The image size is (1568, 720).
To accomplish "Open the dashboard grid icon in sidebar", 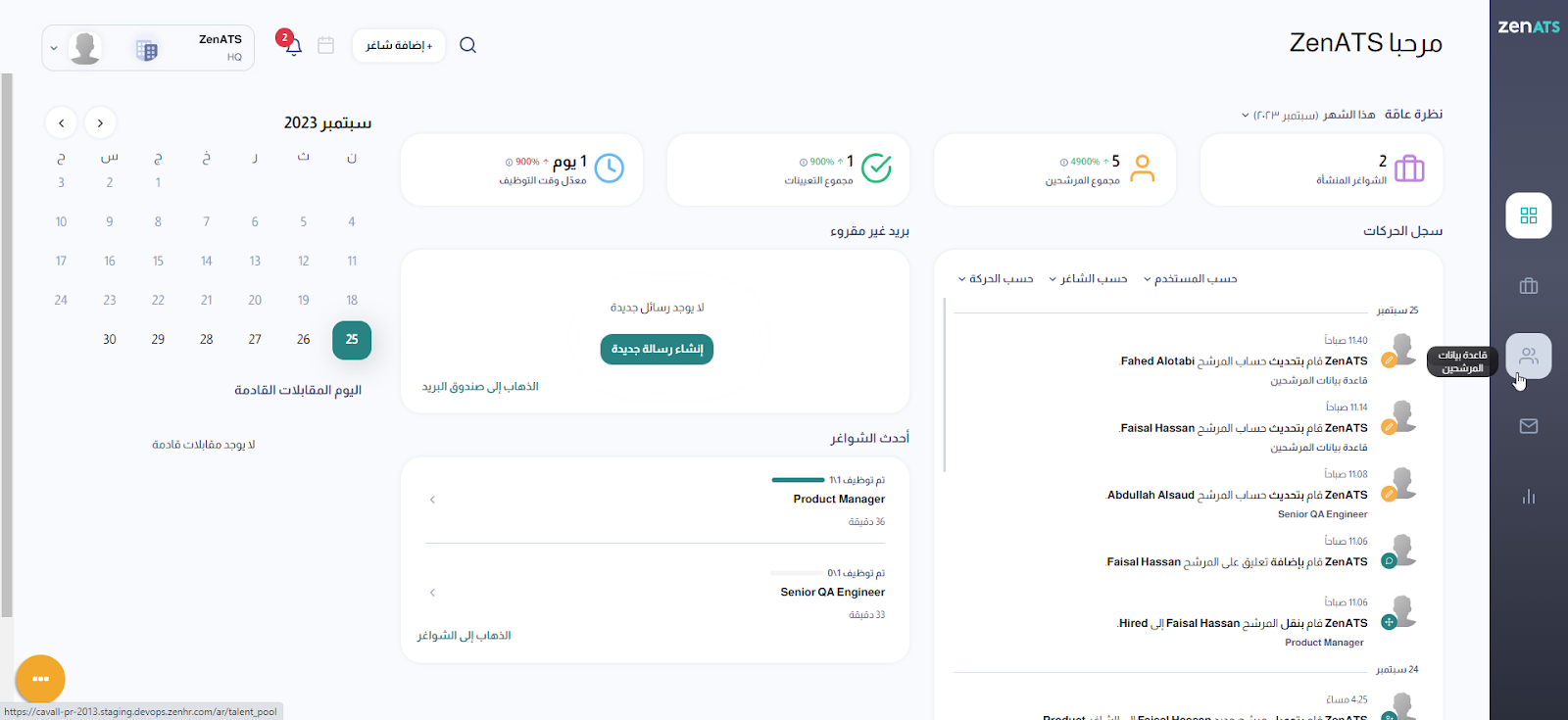I will coord(1529,216).
